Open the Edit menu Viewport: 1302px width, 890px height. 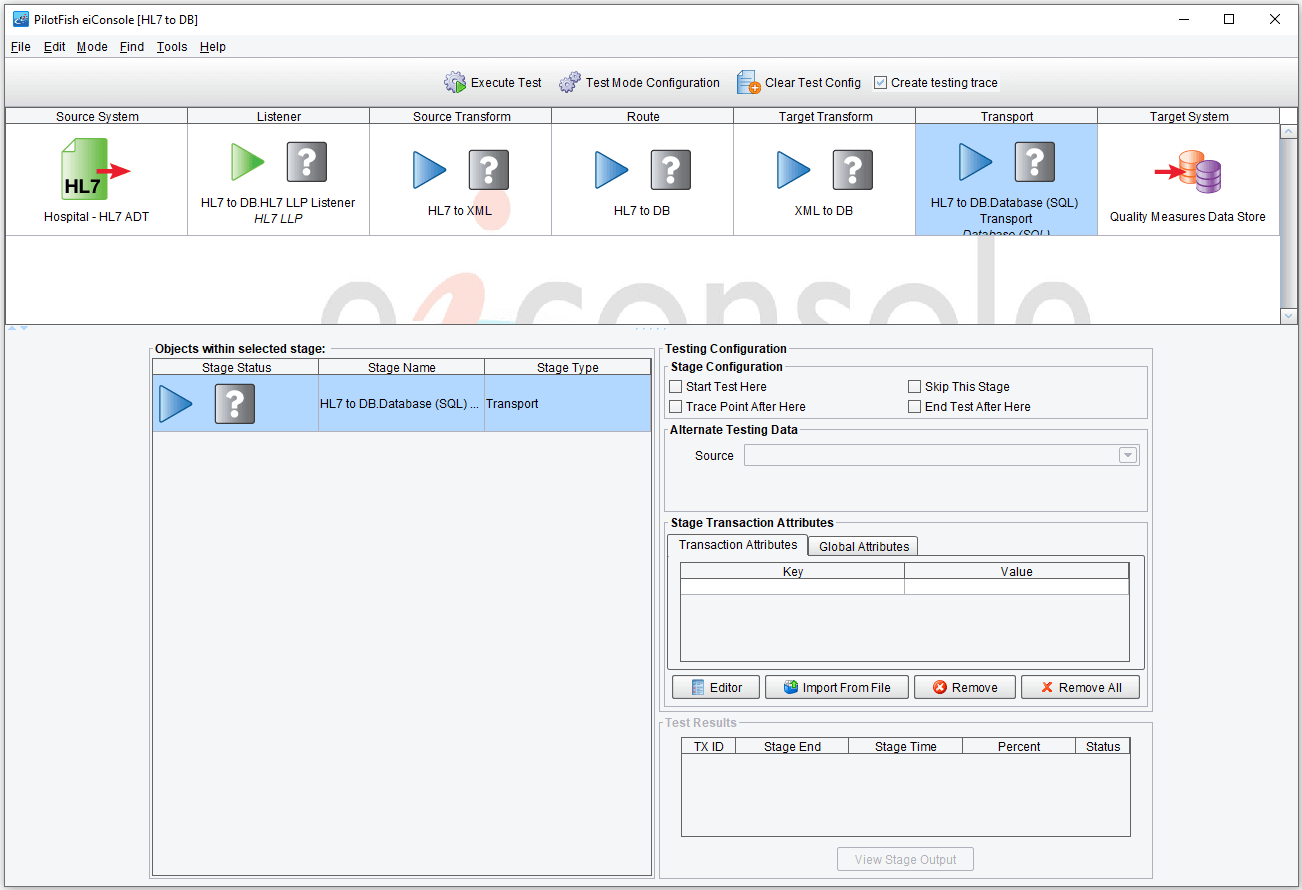click(x=55, y=47)
